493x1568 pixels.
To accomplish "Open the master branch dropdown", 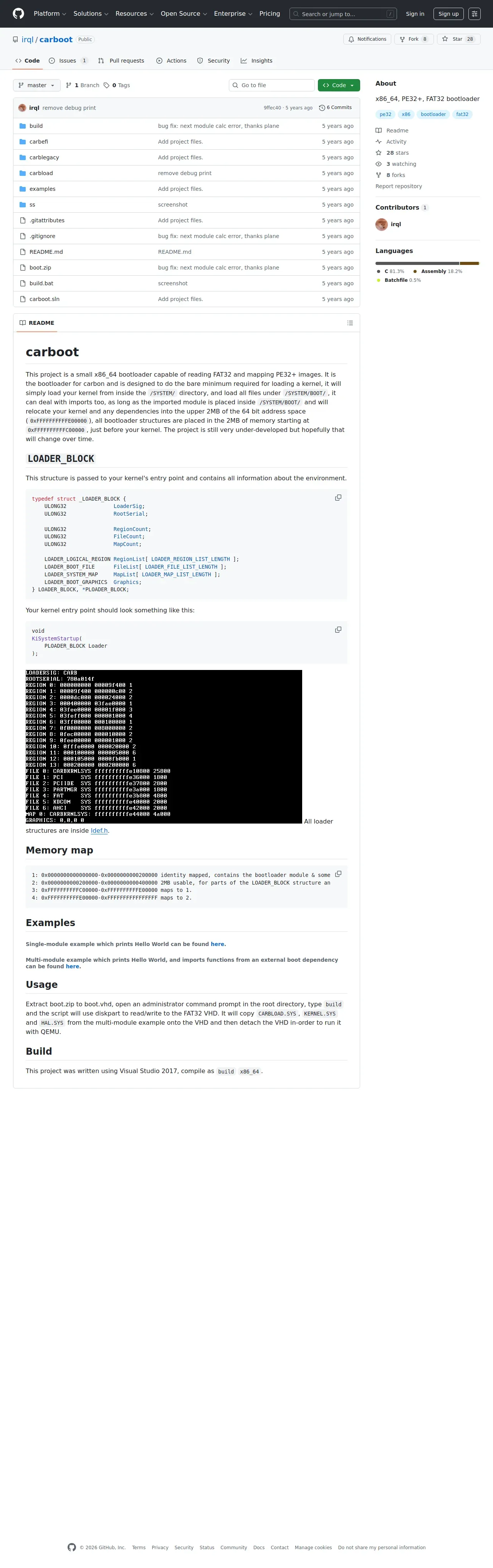I will 36,85.
